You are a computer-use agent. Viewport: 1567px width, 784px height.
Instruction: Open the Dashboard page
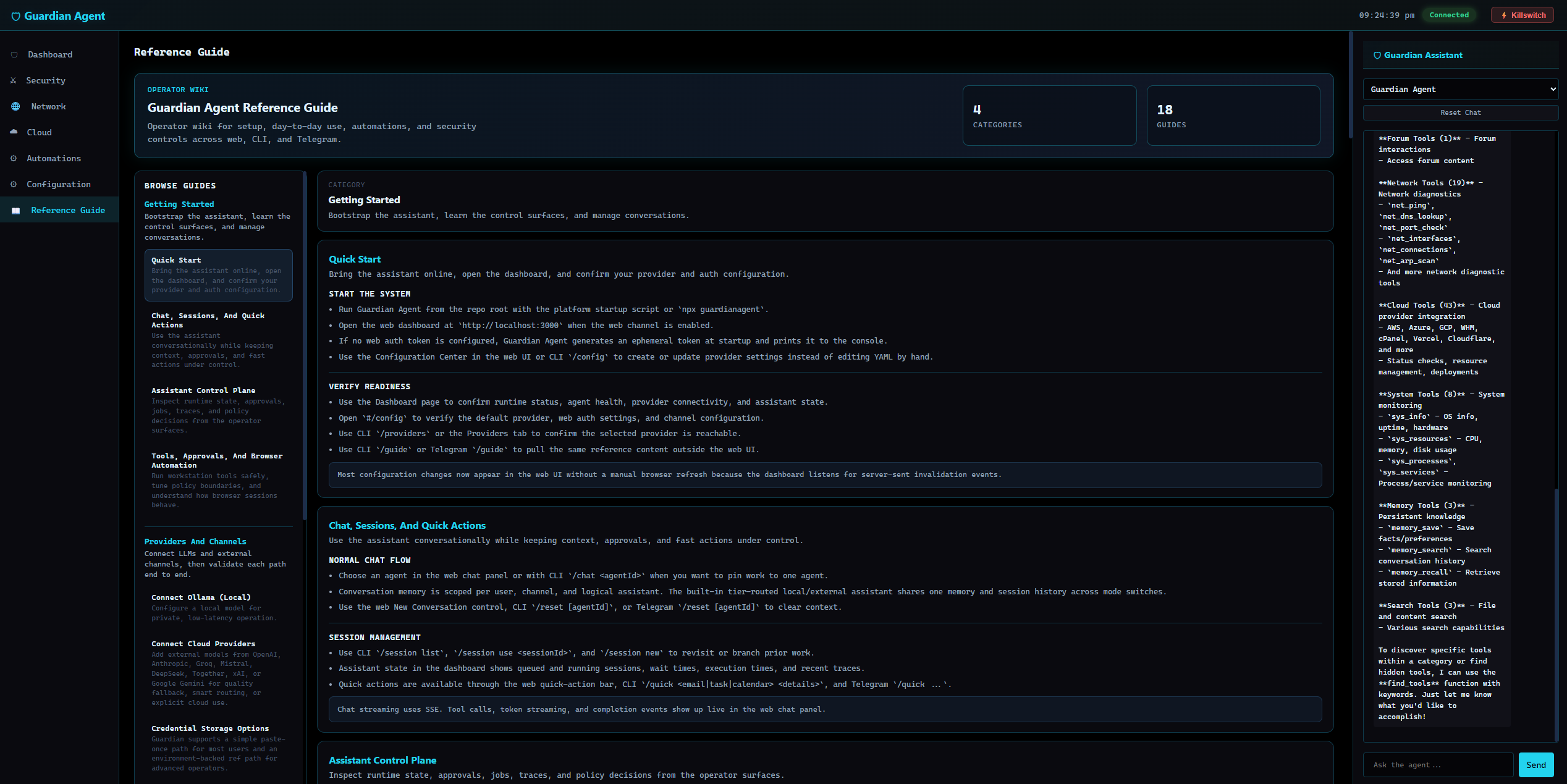[59, 55]
